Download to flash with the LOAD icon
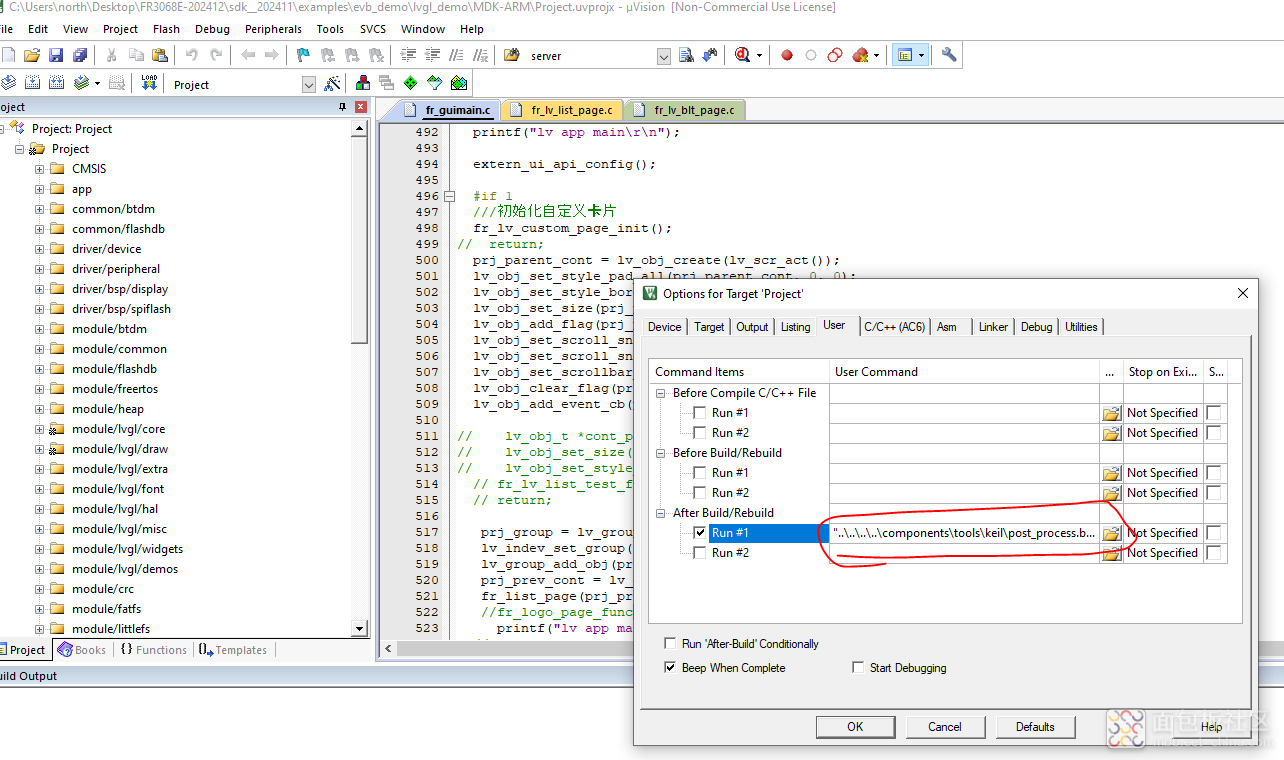 (x=149, y=83)
